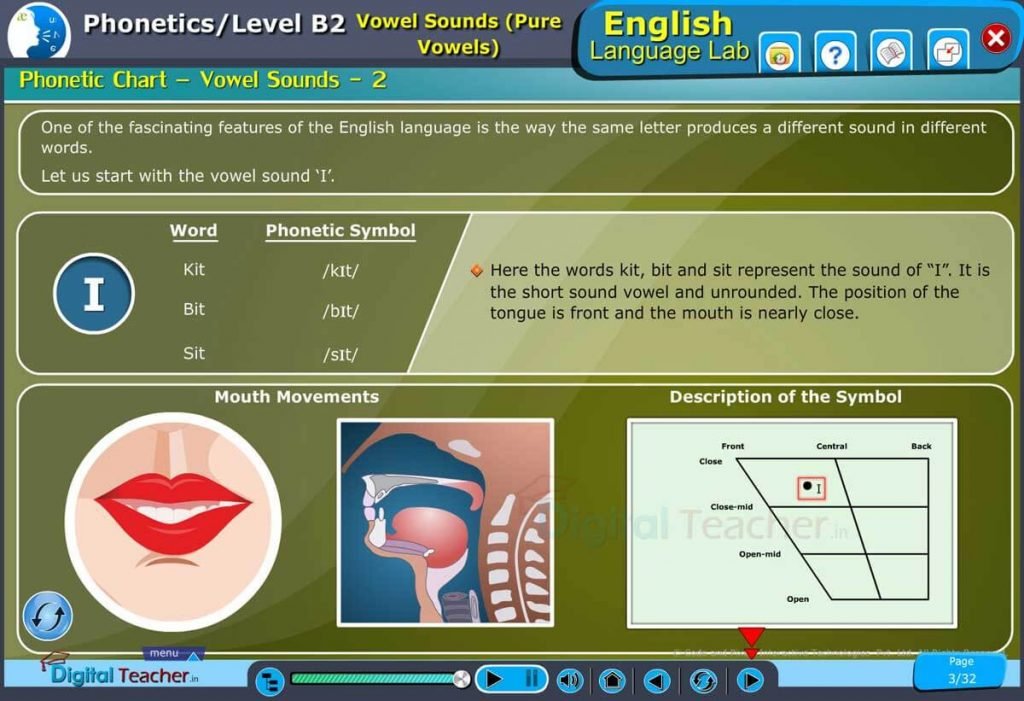Close the lesson with the red X
This screenshot has width=1024, height=701.
coord(995,38)
